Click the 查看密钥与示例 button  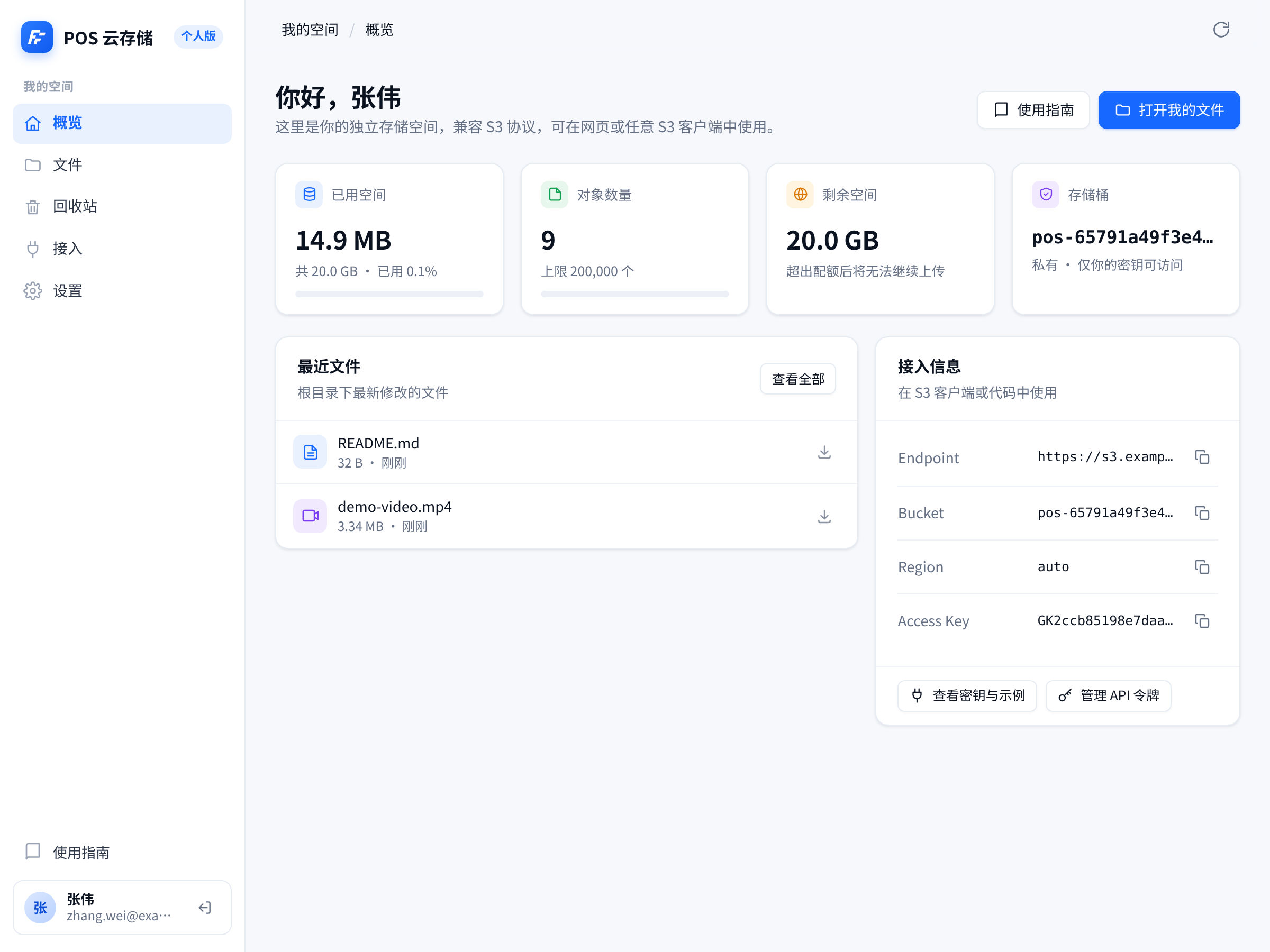click(967, 695)
